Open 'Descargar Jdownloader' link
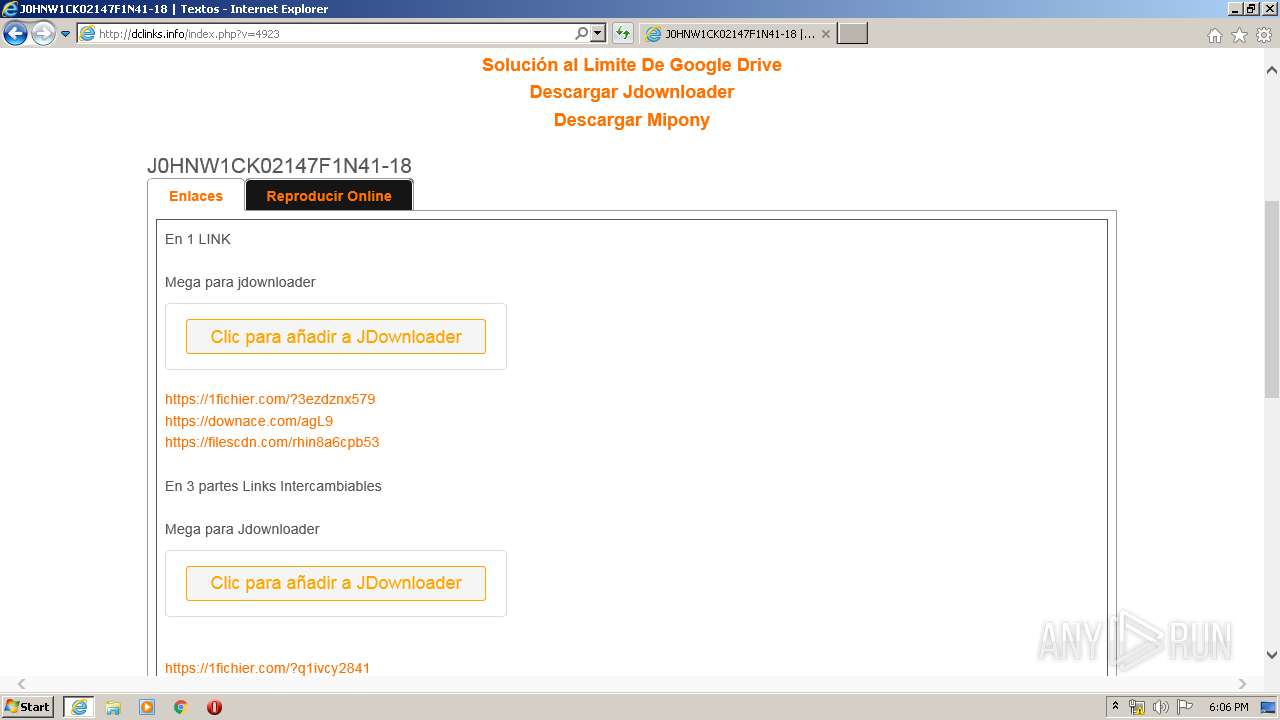This screenshot has width=1280, height=720. (632, 92)
